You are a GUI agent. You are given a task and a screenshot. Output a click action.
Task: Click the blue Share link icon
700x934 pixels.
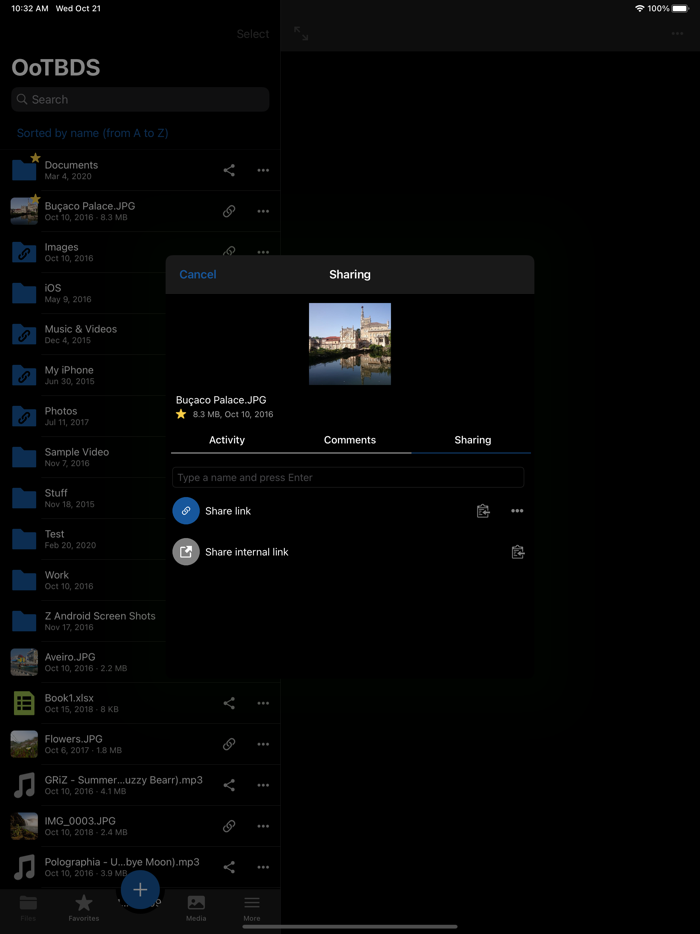(x=186, y=511)
